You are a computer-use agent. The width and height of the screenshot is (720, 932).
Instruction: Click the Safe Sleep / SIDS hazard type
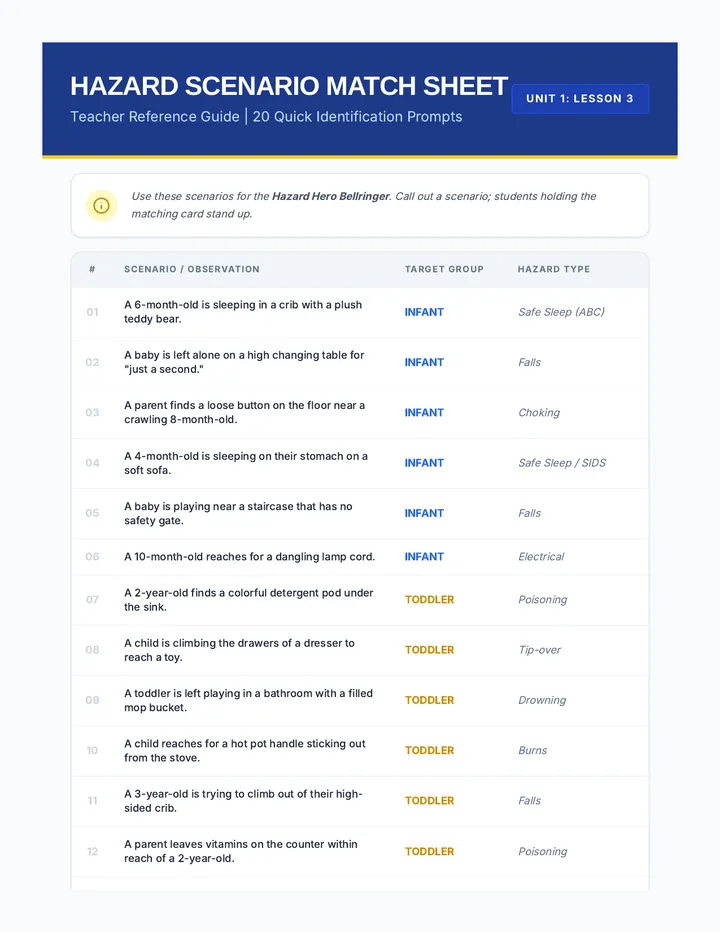562,463
